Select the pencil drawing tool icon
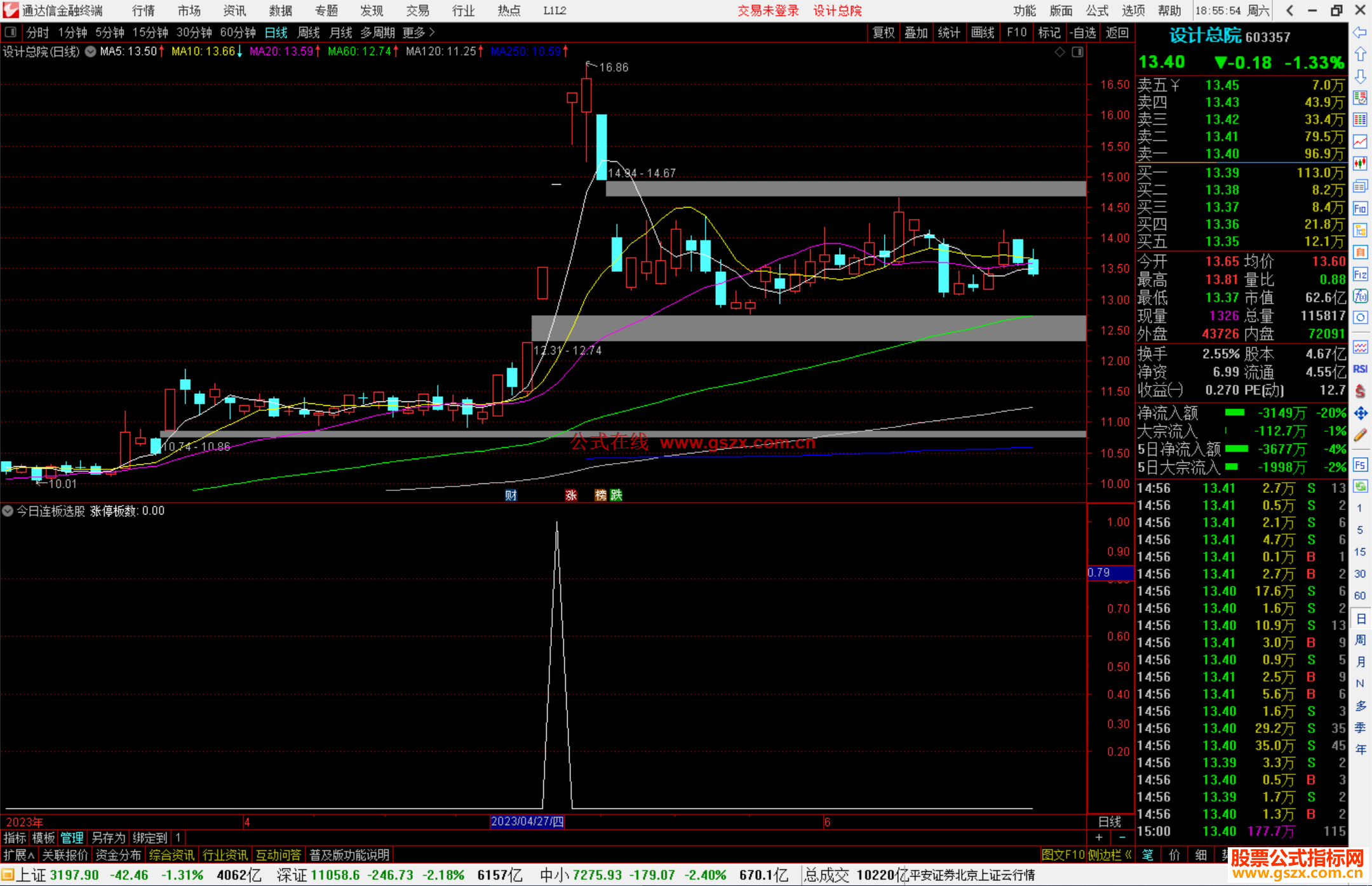This screenshot has height=886, width=1372. (1360, 436)
